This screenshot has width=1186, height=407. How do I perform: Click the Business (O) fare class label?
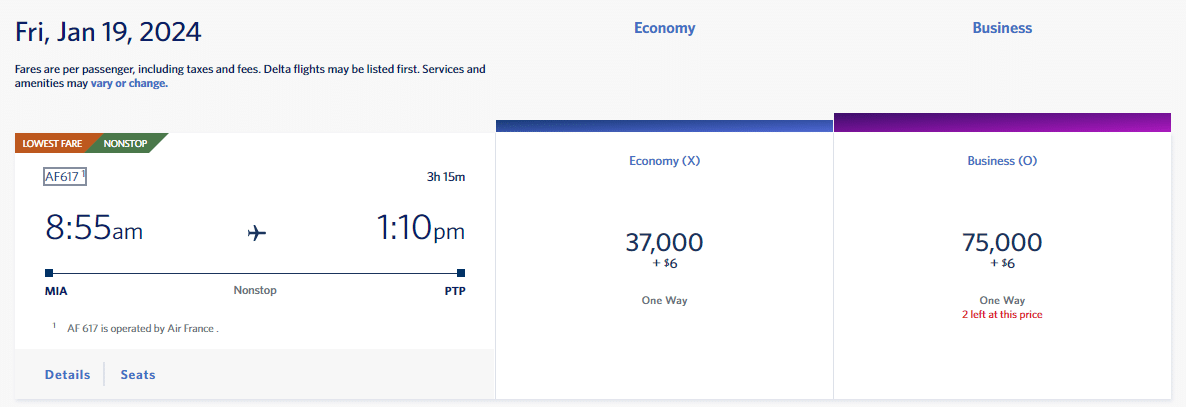pyautogui.click(x=1002, y=160)
